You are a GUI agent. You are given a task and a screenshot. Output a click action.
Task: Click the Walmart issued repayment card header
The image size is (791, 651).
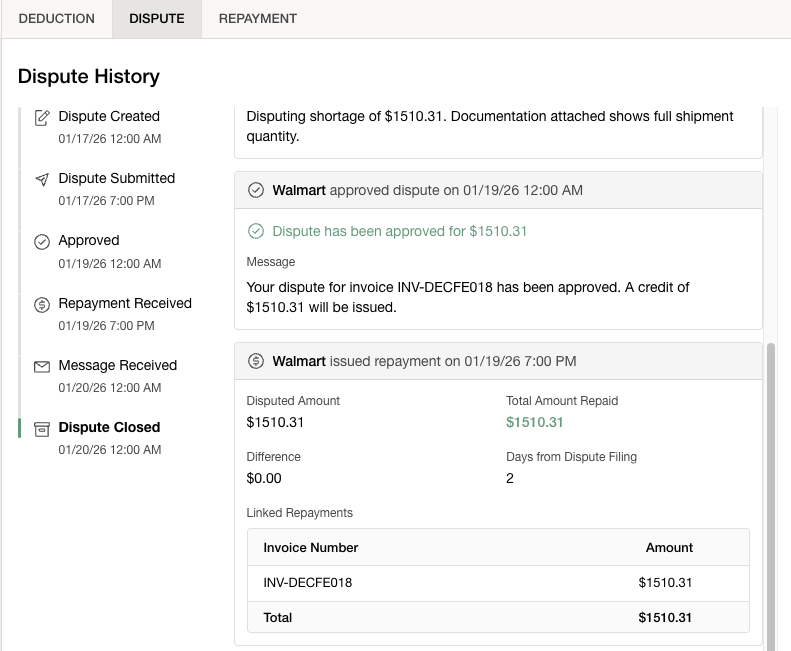pos(498,361)
